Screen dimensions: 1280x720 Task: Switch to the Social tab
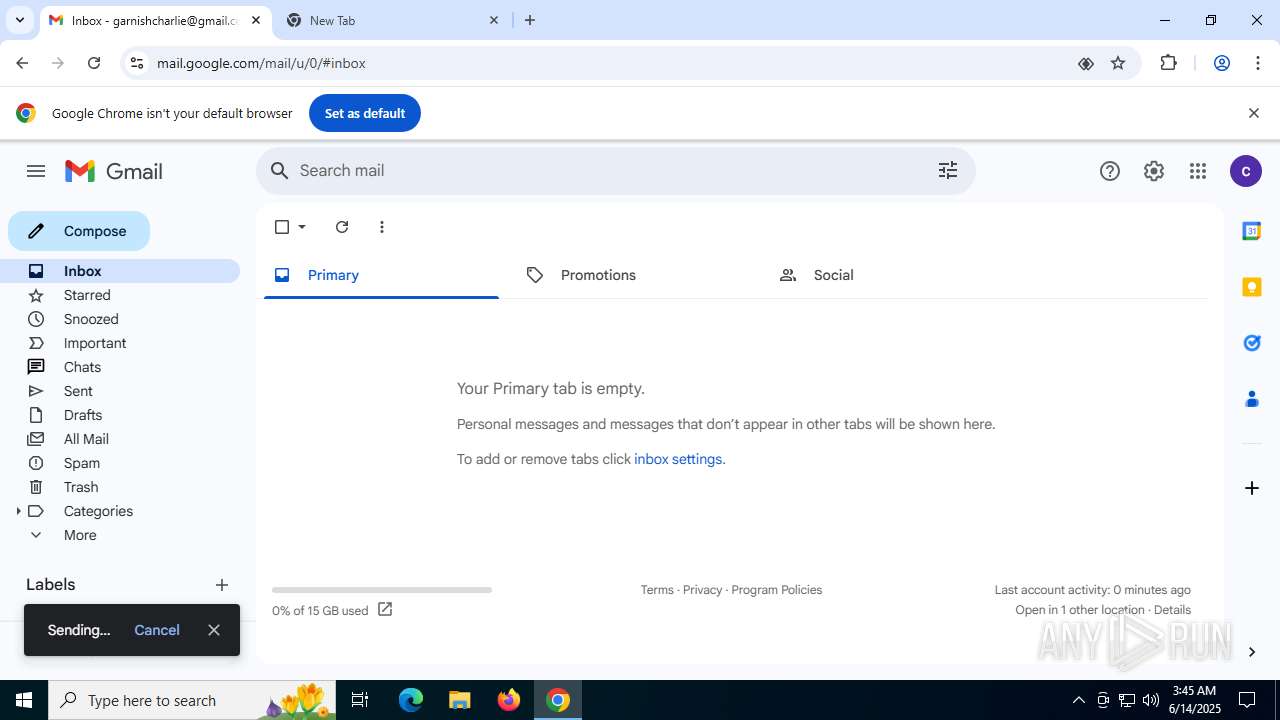click(x=887, y=275)
